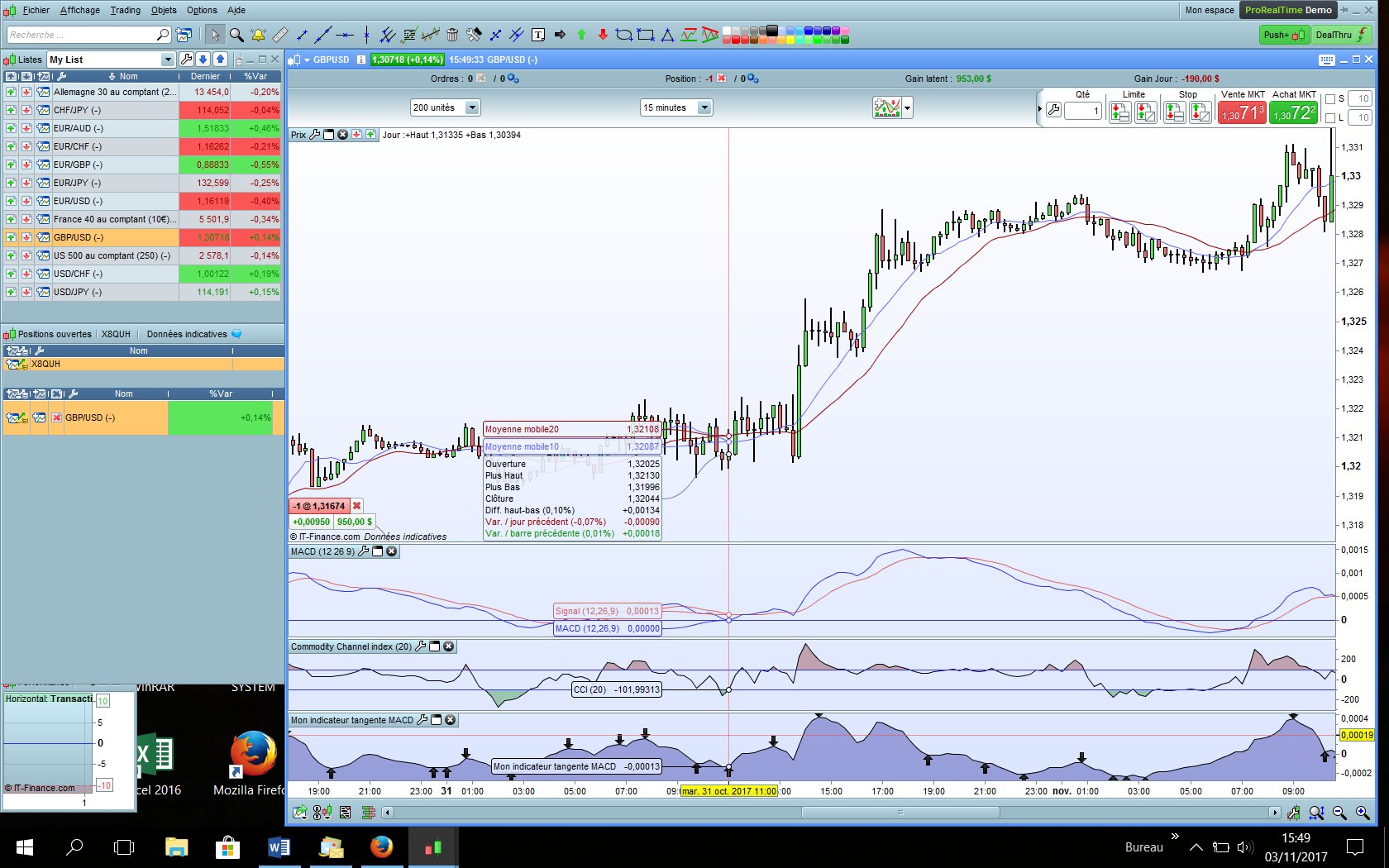The image size is (1389, 868).
Task: Click the trash bin delete-objects icon
Action: click(452, 35)
